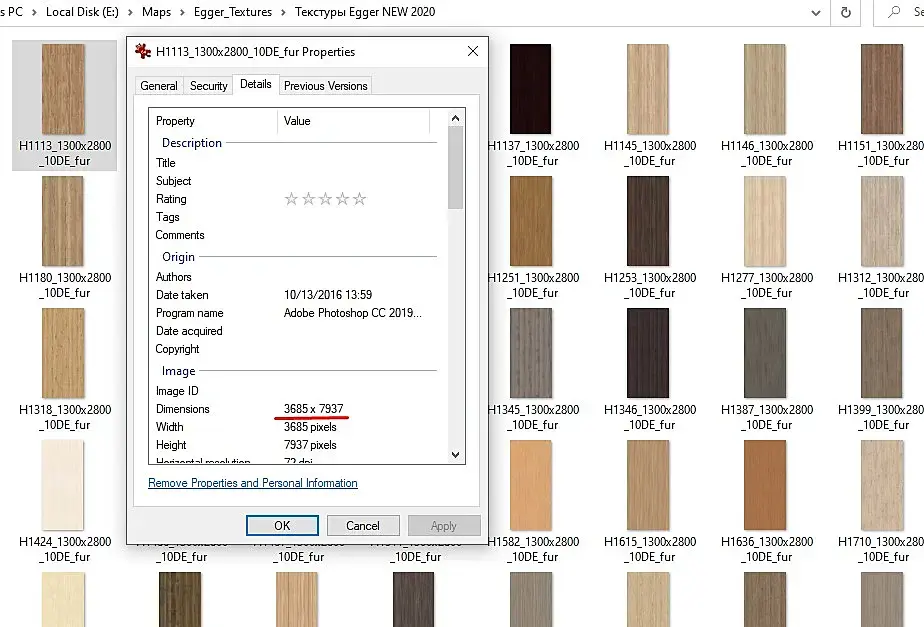Expand the chevron after Egger_Textures breadcrumb
Viewport: 924px width, 627px height.
(283, 12)
